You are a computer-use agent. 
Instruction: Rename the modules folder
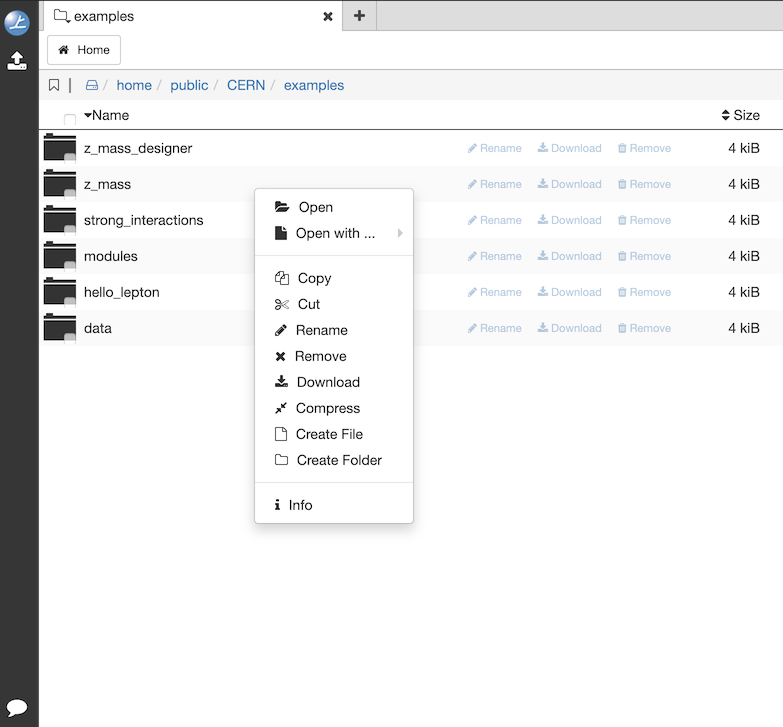tap(494, 256)
